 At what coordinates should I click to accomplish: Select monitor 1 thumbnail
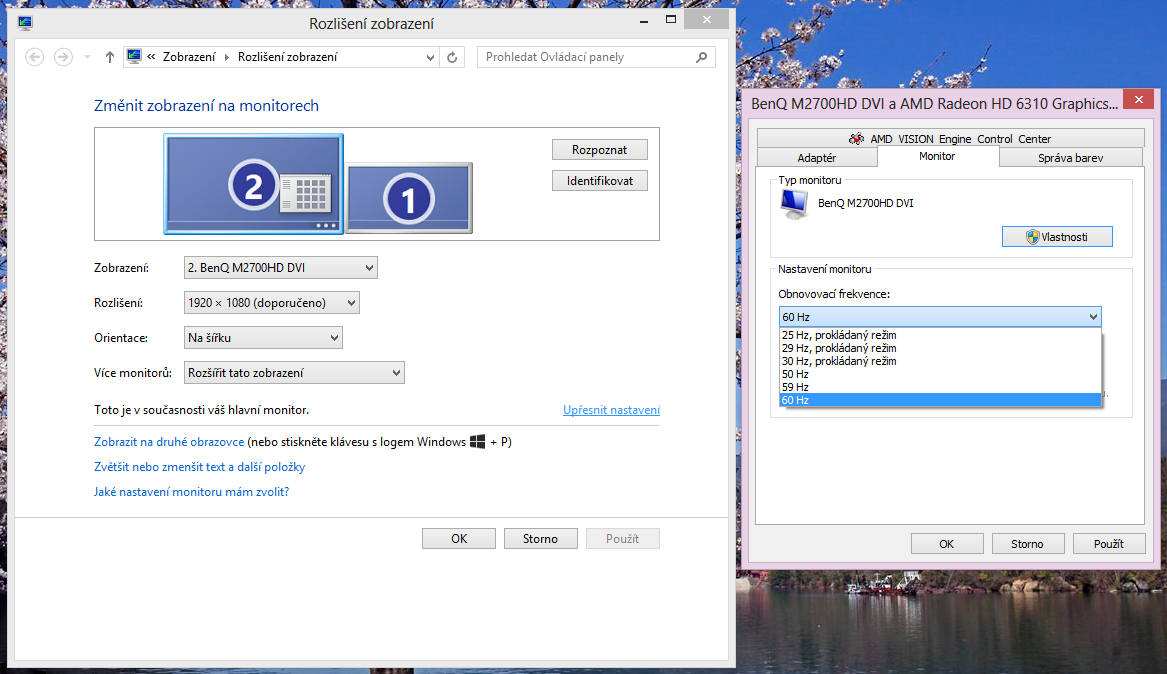409,198
